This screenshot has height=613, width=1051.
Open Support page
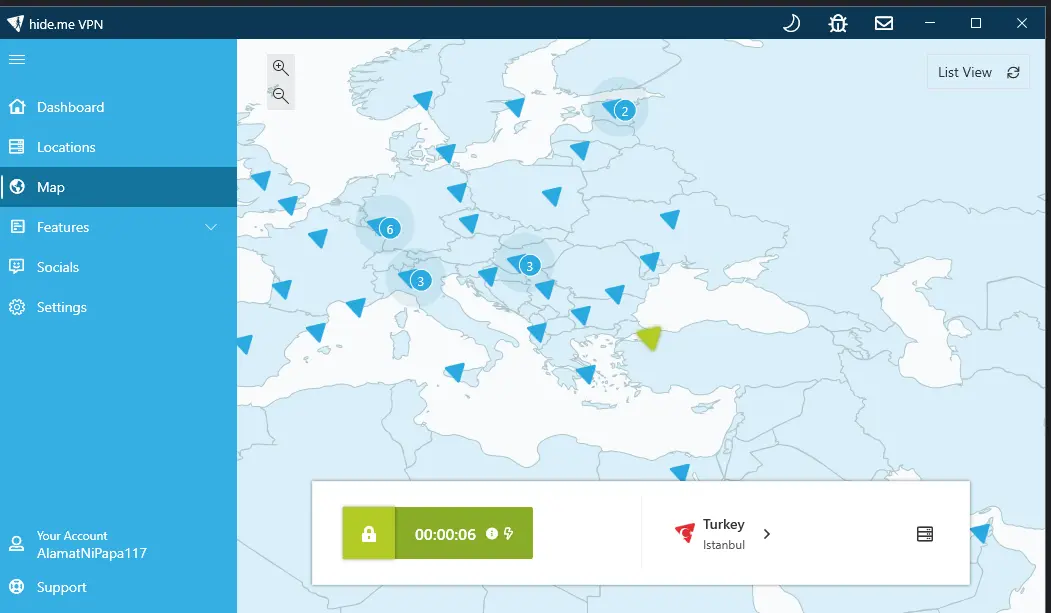[118, 587]
